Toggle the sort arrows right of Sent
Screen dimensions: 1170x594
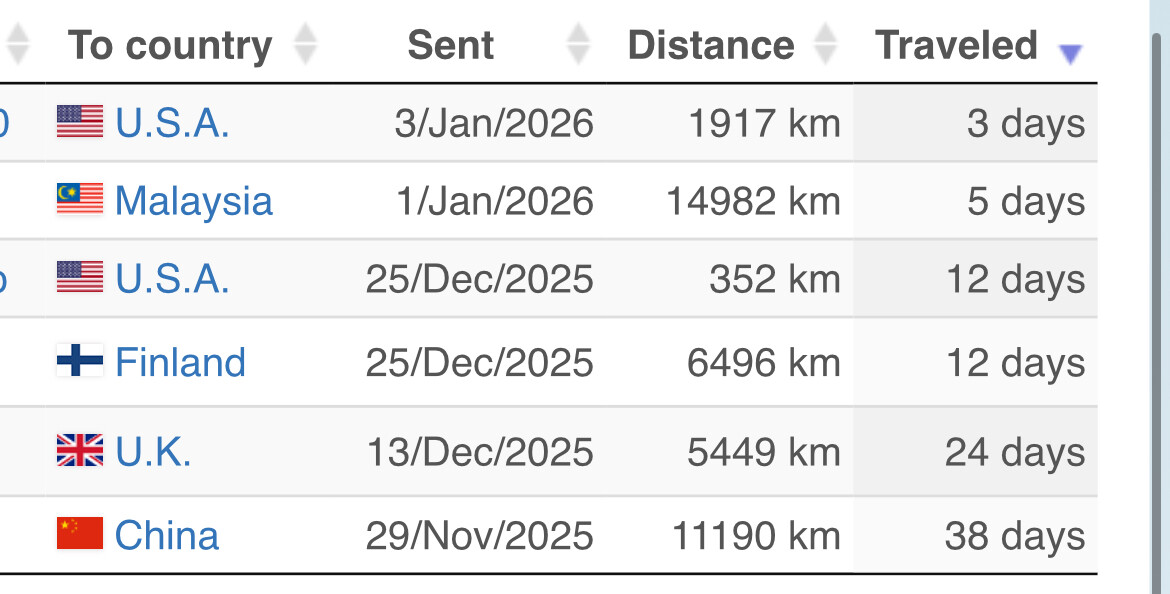click(x=578, y=45)
